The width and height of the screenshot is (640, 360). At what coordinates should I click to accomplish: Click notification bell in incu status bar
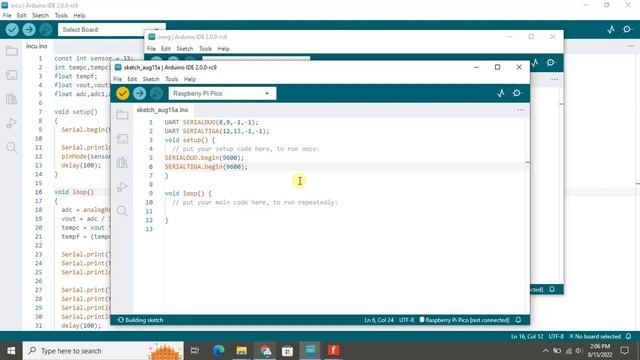click(x=629, y=336)
